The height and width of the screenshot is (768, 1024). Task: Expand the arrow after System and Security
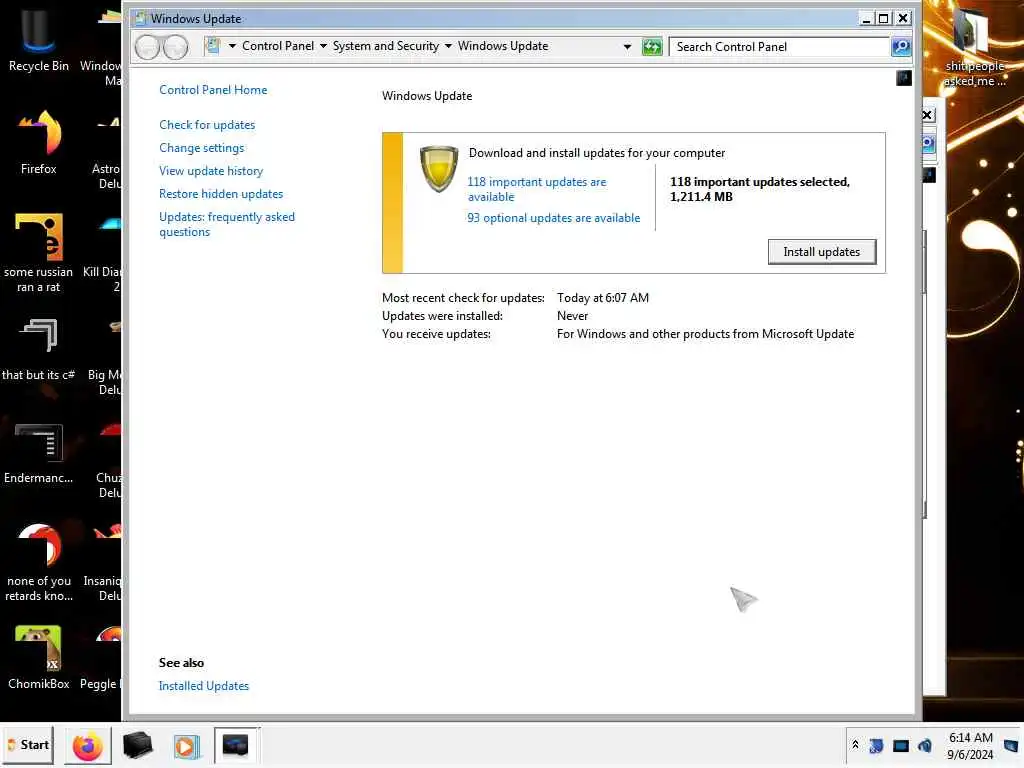448,46
